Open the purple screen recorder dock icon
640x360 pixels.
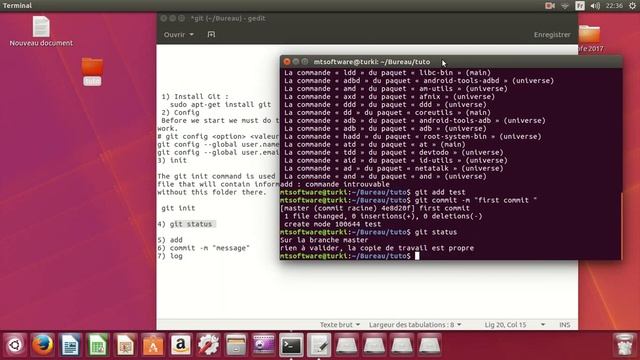click(264, 345)
